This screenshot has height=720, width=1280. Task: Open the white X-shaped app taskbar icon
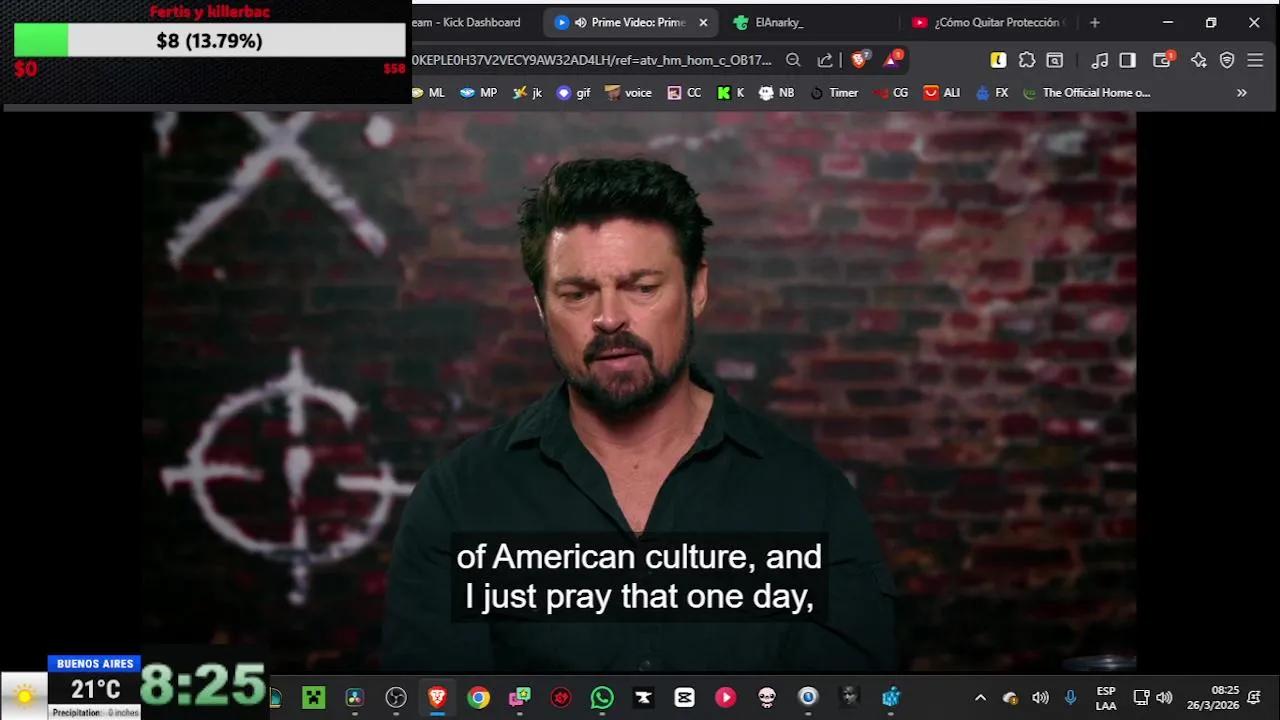pyautogui.click(x=643, y=697)
